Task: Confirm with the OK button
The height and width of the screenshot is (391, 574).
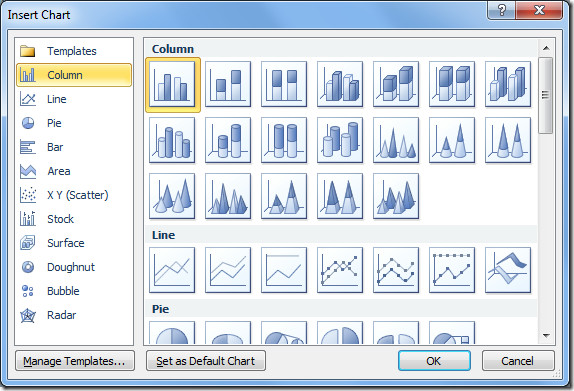Action: coord(435,361)
